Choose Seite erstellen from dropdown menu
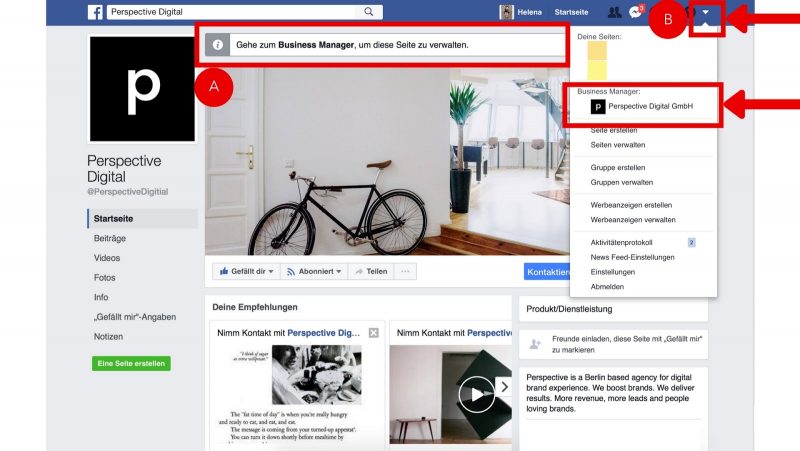The width and height of the screenshot is (800, 451). tap(614, 131)
